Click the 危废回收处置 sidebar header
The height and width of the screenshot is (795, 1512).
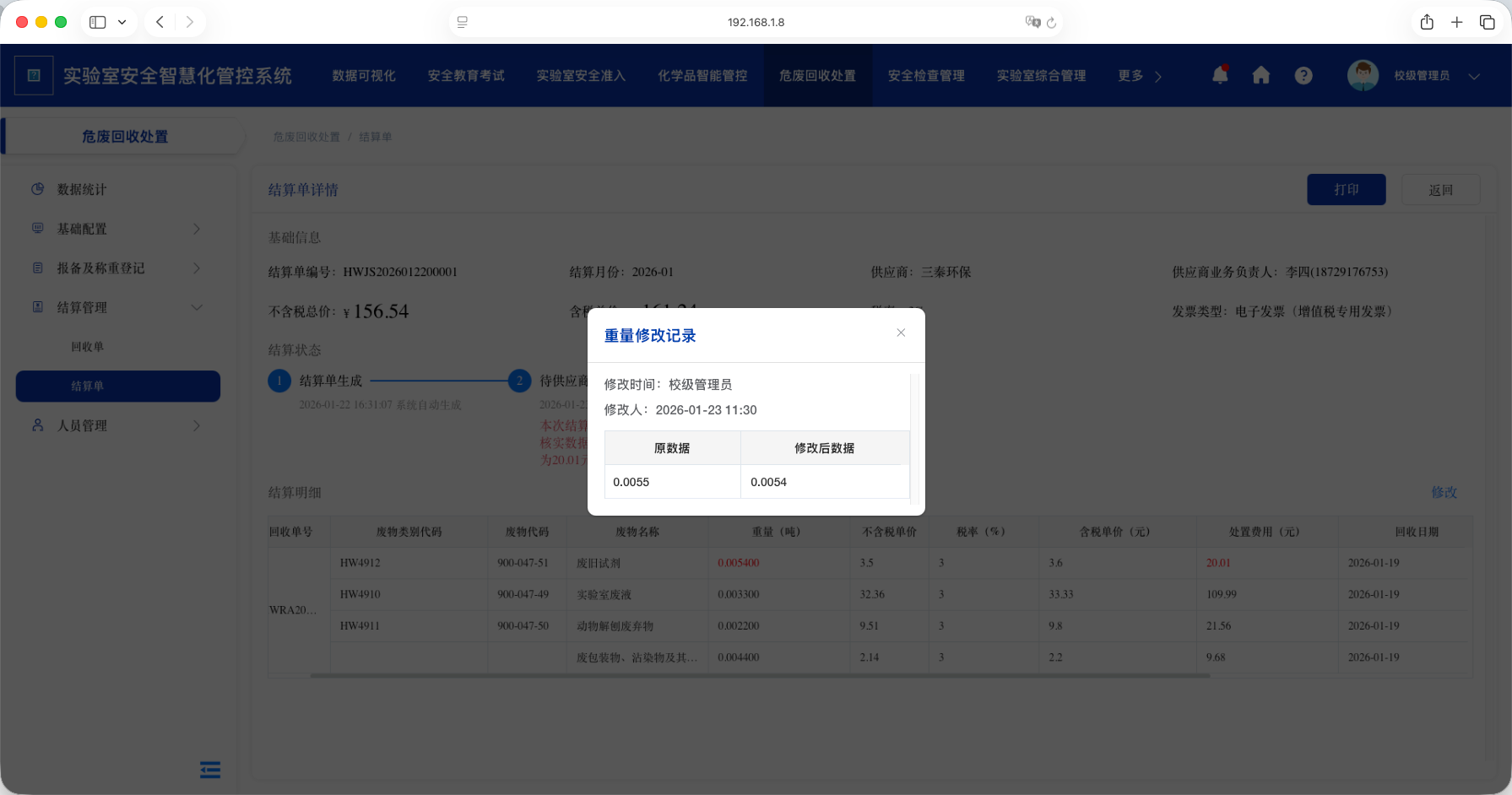pyautogui.click(x=125, y=137)
